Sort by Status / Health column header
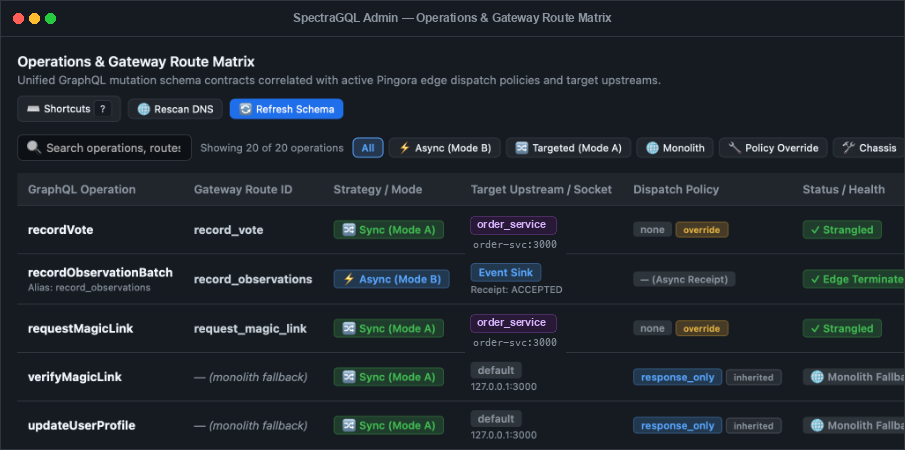Viewport: 905px width, 450px height. tap(843, 189)
